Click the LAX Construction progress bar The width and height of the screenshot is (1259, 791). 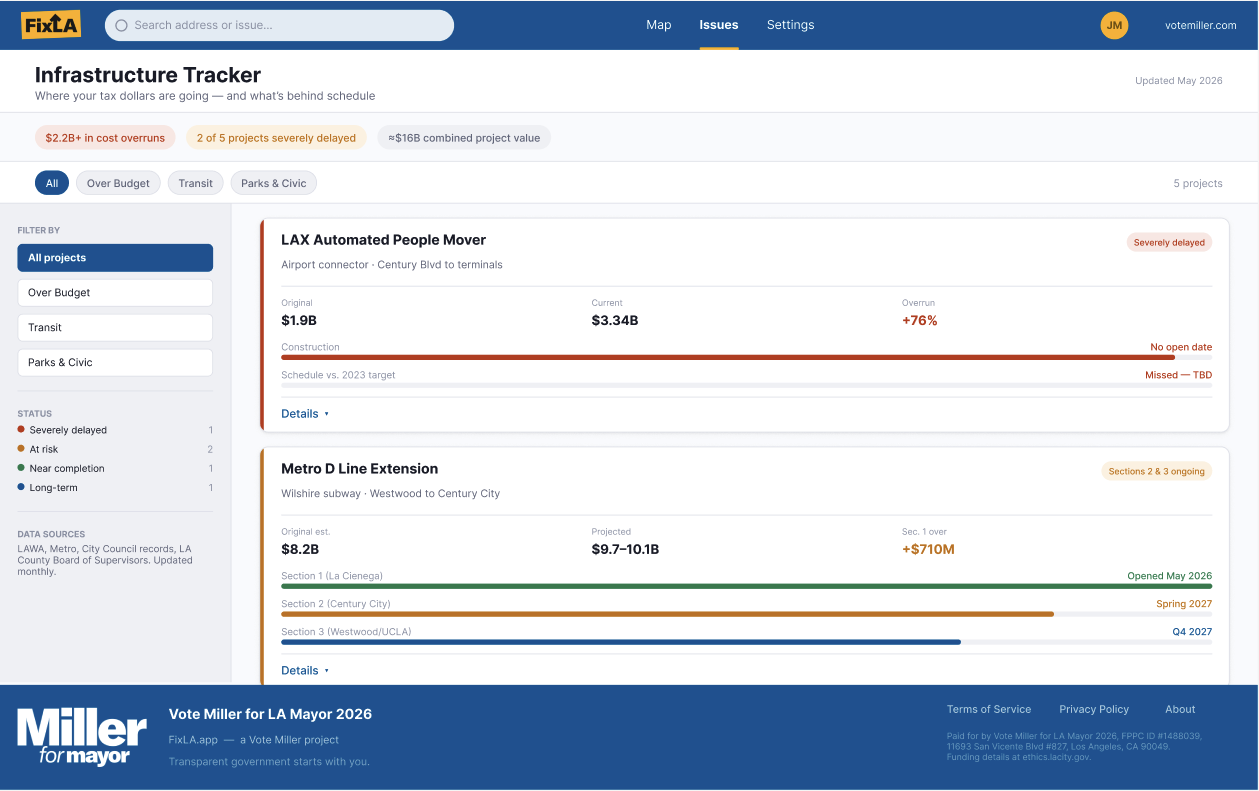pyautogui.click(x=746, y=357)
